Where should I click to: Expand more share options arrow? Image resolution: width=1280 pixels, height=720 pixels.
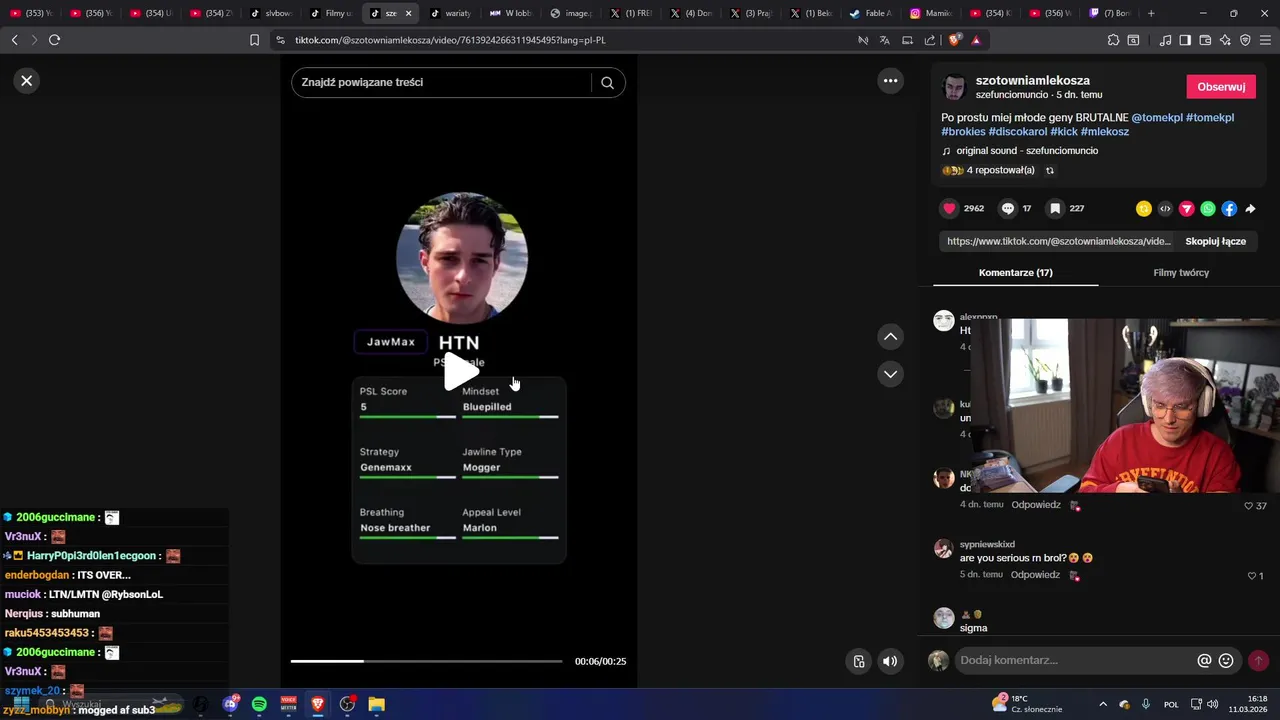[x=1250, y=209]
